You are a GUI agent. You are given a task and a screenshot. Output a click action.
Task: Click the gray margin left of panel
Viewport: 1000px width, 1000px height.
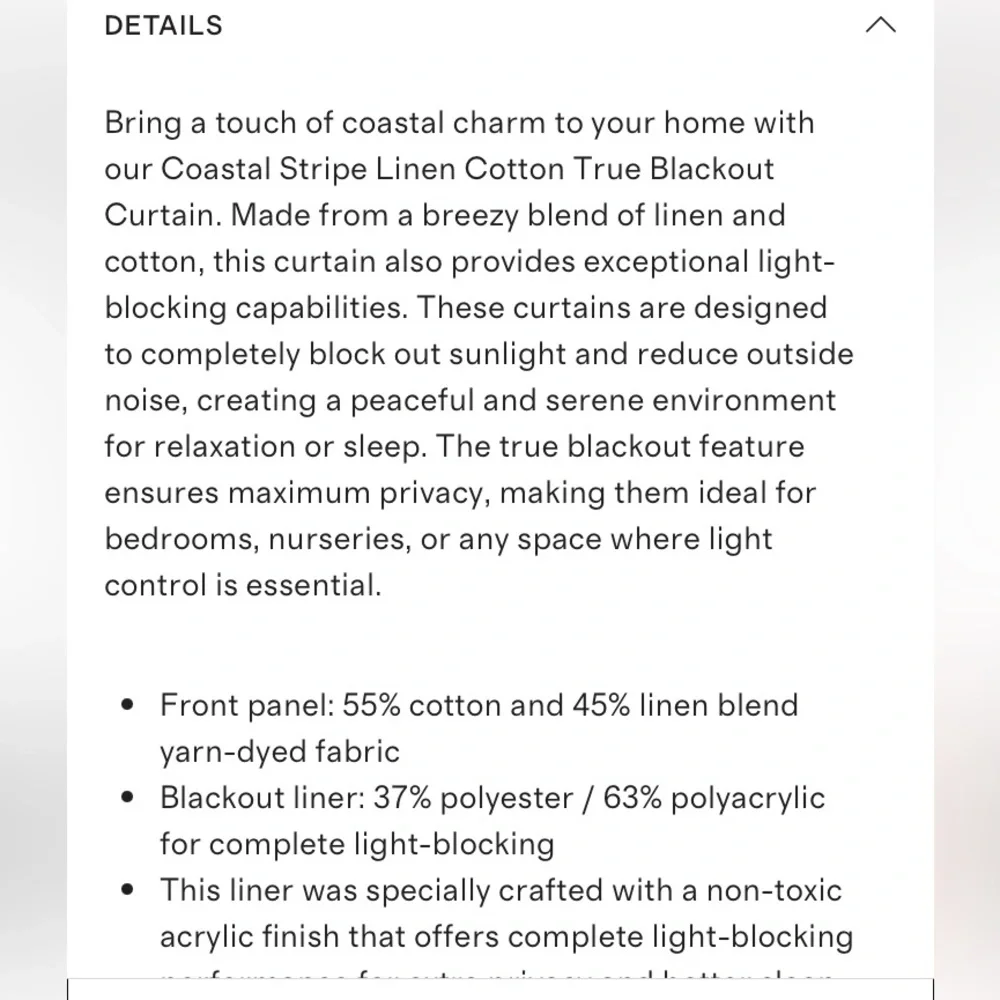(33, 500)
